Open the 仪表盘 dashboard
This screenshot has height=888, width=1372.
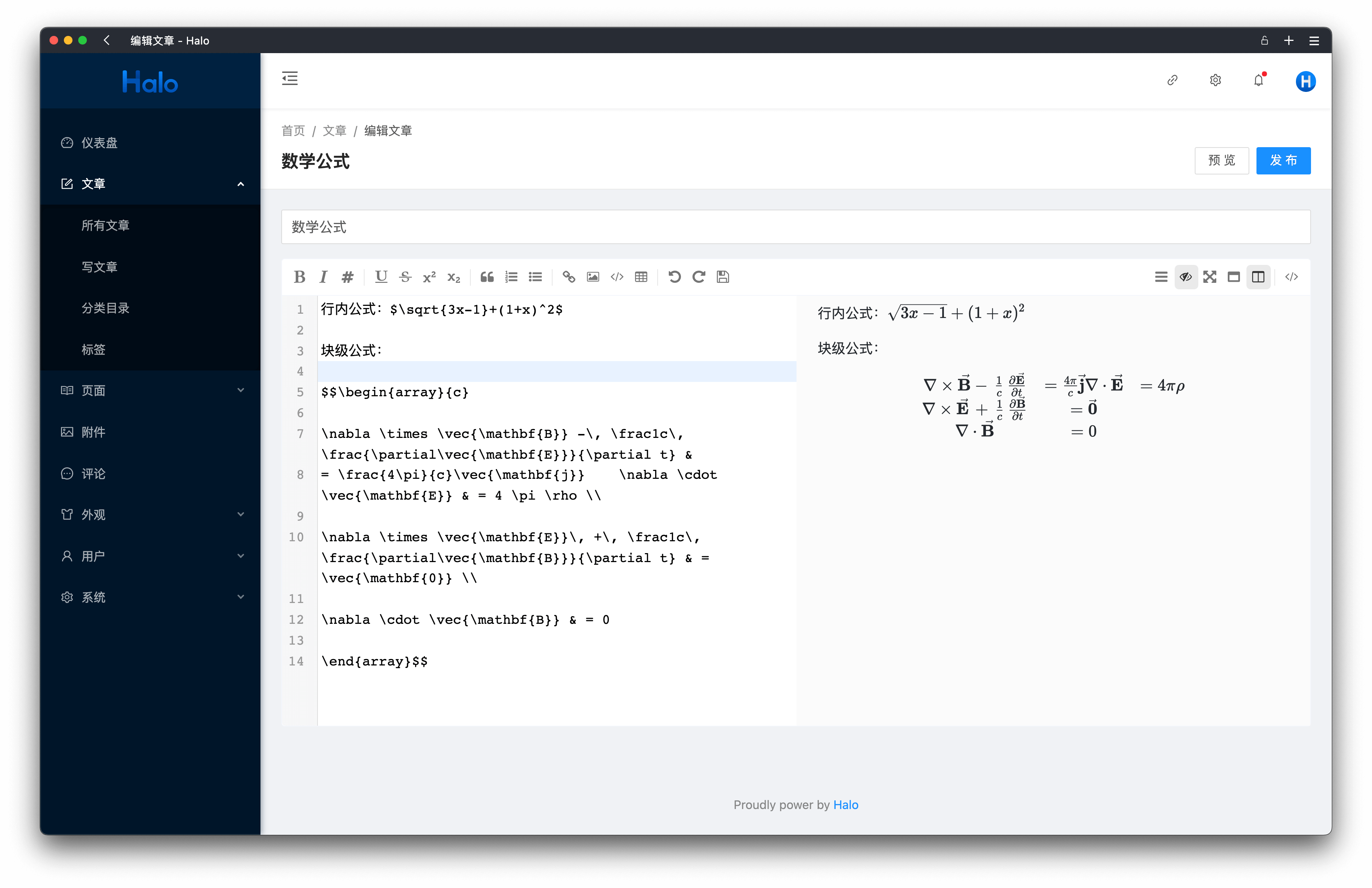(x=150, y=142)
